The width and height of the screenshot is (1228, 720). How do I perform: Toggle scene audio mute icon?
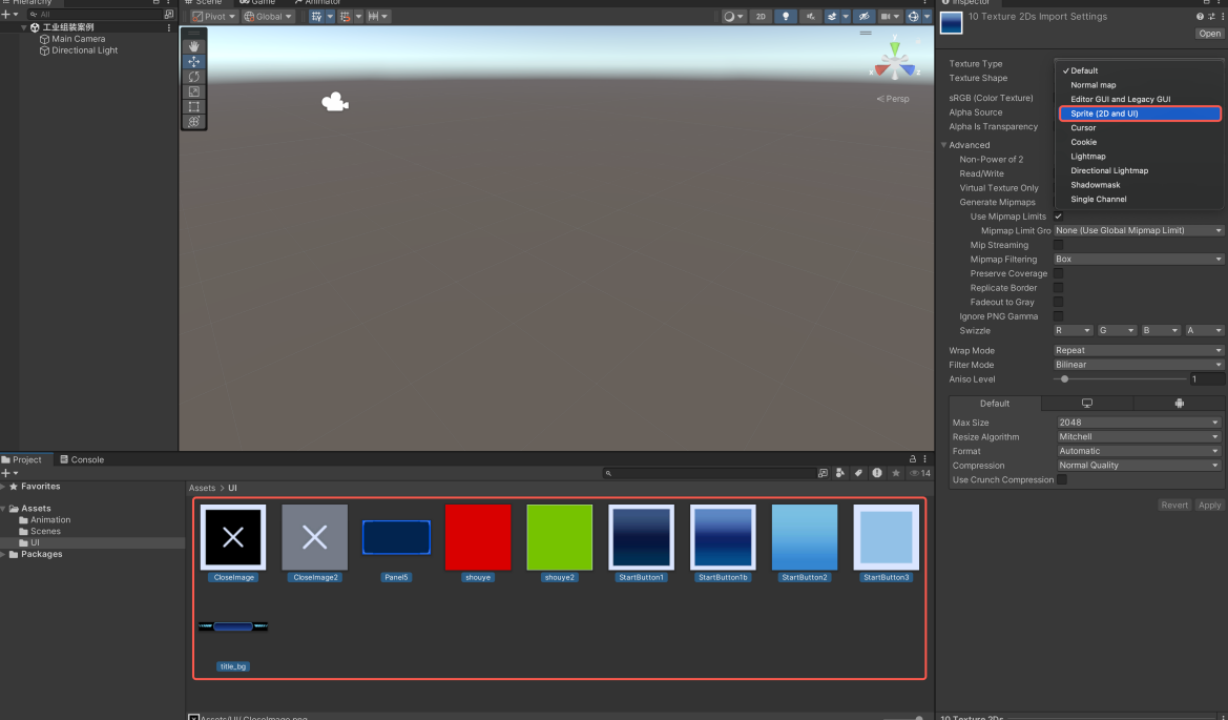click(x=809, y=16)
